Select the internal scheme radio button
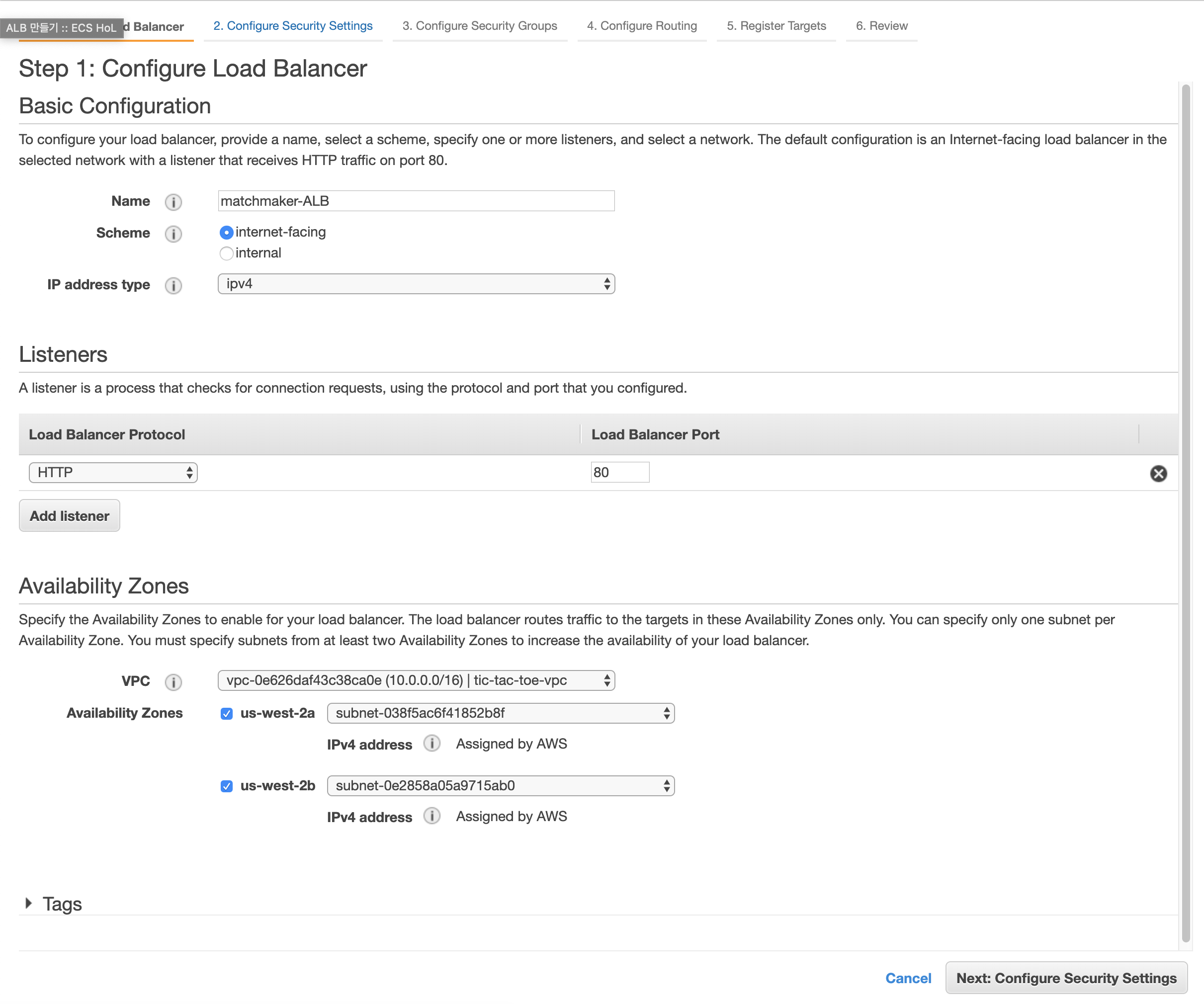Viewport: 1204px width, 1004px height. tap(227, 253)
